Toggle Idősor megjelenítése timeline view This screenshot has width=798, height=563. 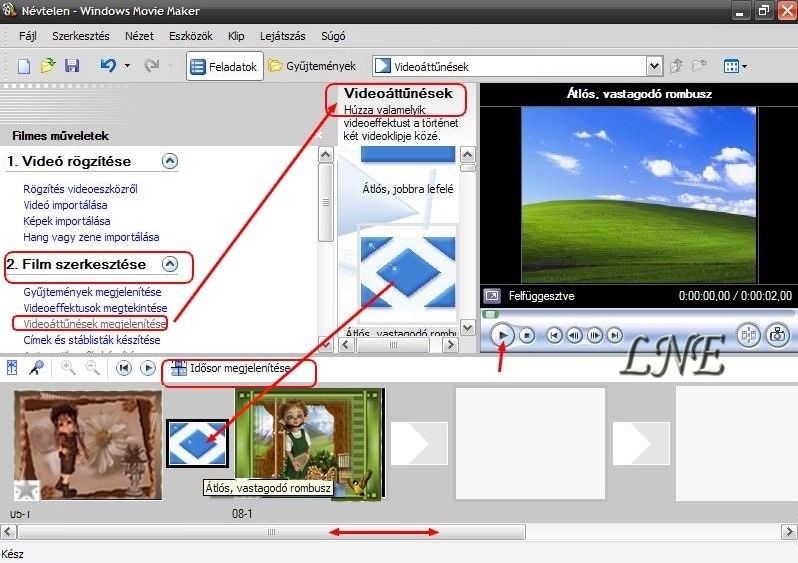230,368
